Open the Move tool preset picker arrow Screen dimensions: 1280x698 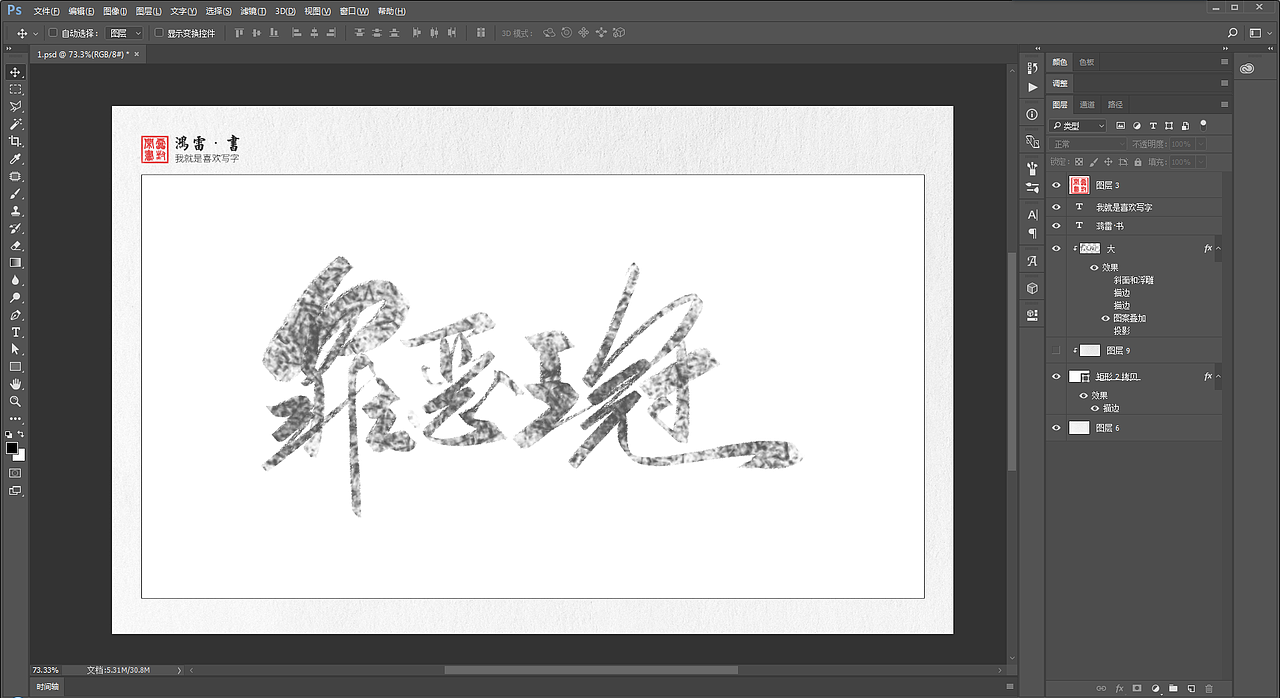[35, 33]
